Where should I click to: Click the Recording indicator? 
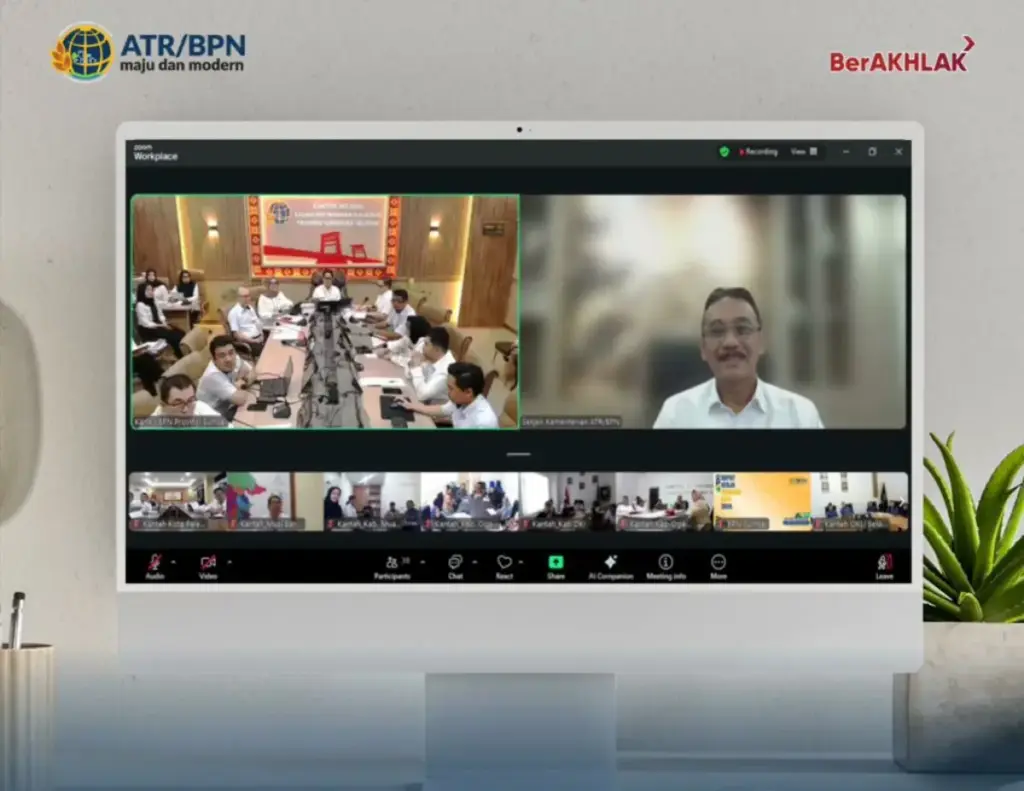point(758,152)
